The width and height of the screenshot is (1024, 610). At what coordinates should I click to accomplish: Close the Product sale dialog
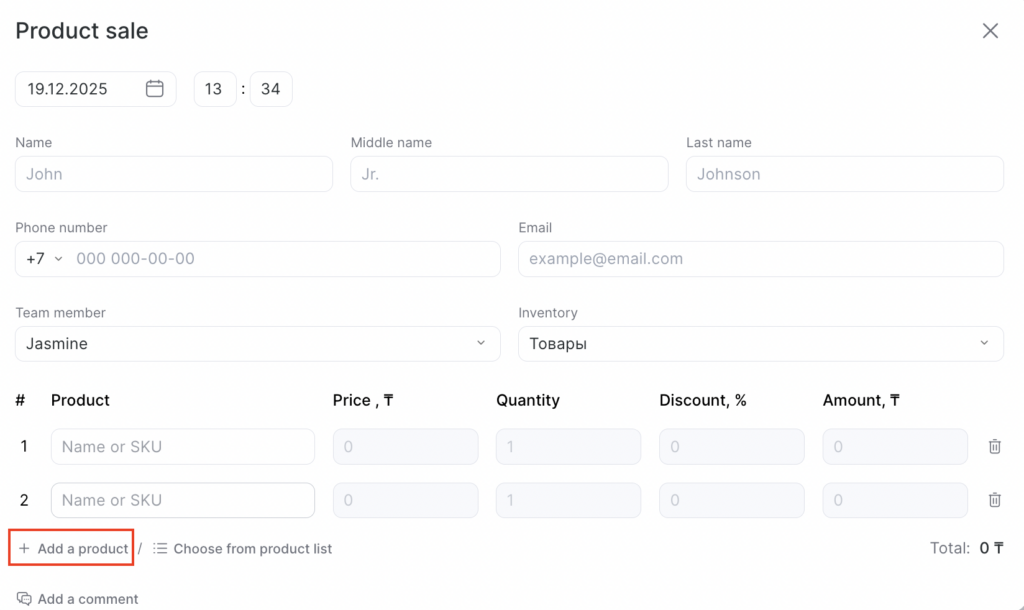click(990, 31)
